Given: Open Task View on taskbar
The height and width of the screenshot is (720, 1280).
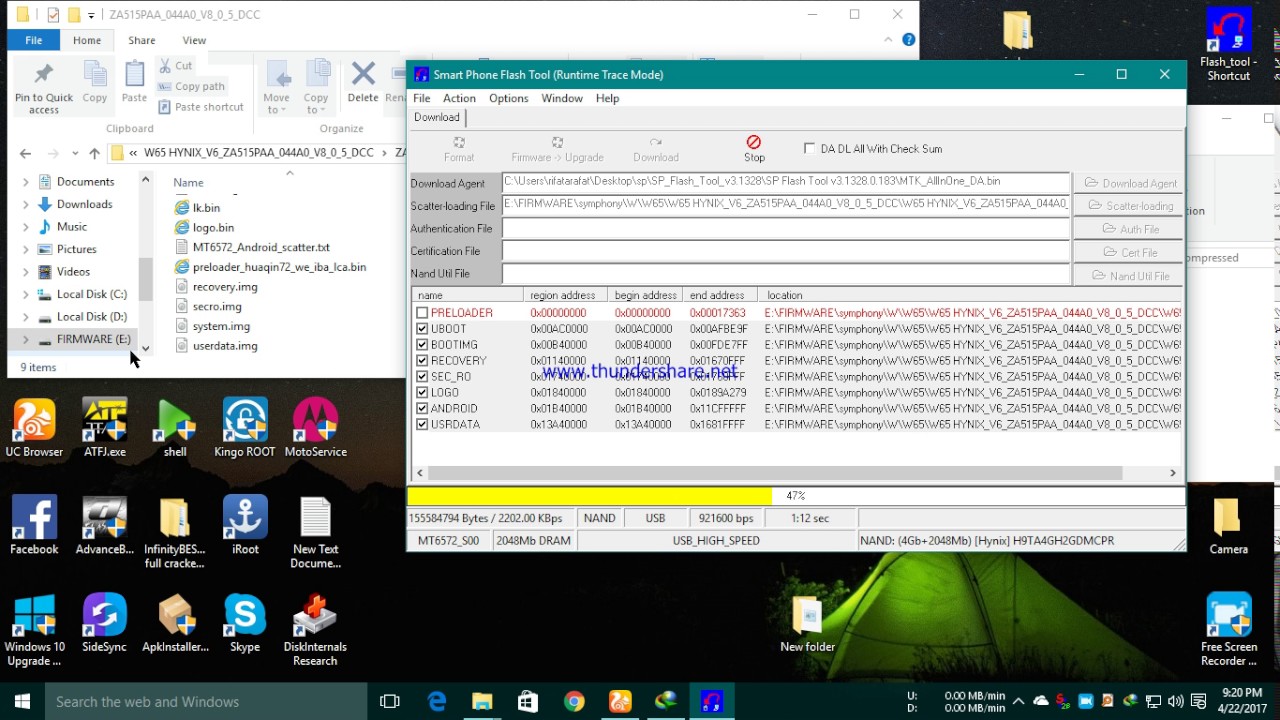Looking at the screenshot, I should coord(390,702).
